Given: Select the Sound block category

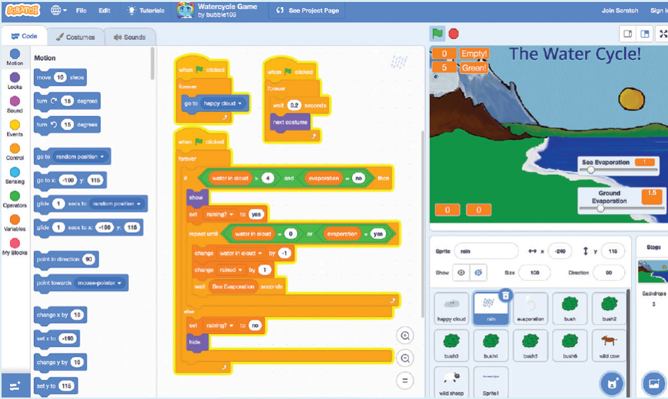Looking at the screenshot, I should (x=14, y=104).
